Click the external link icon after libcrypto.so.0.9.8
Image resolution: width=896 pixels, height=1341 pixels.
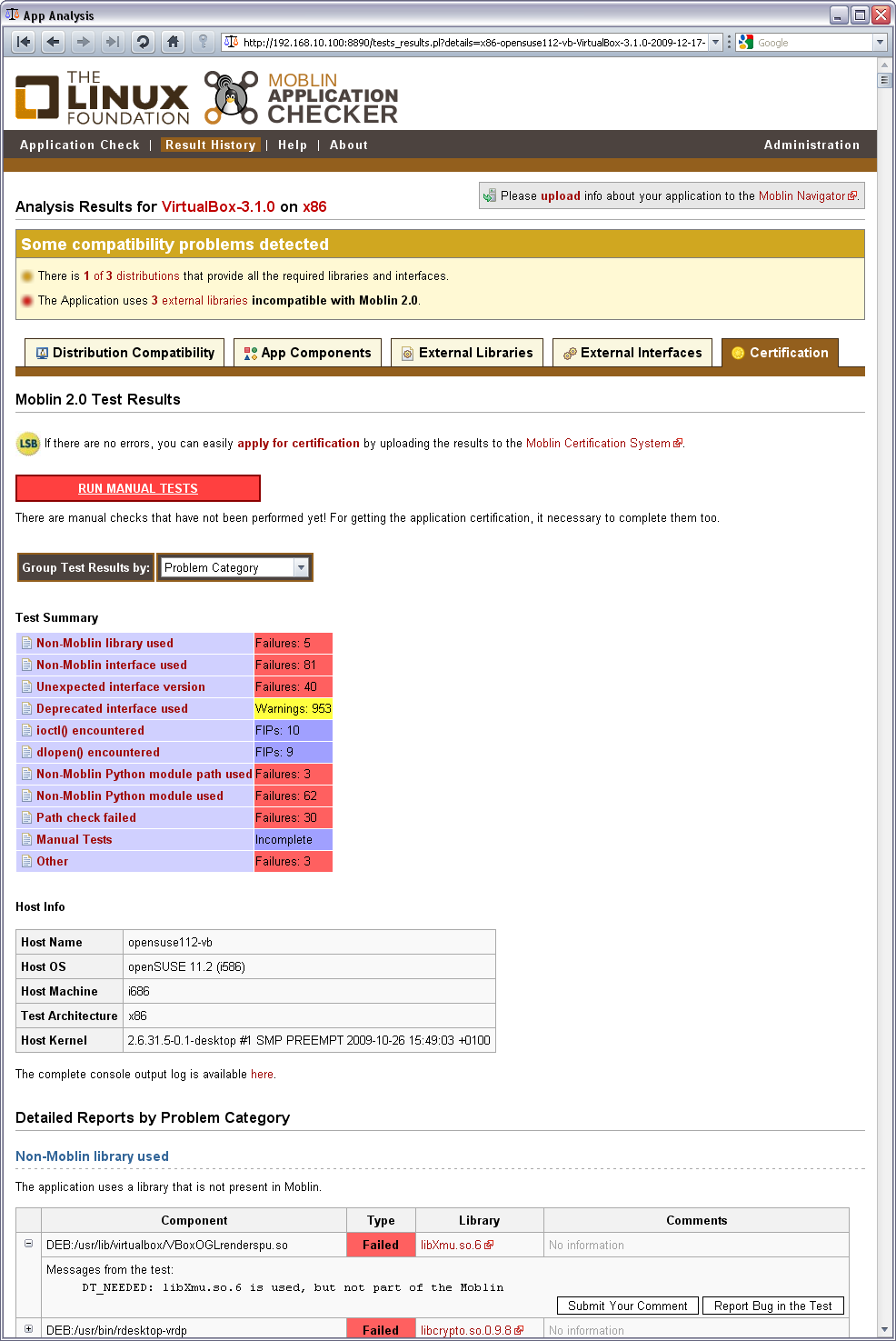click(x=519, y=1330)
